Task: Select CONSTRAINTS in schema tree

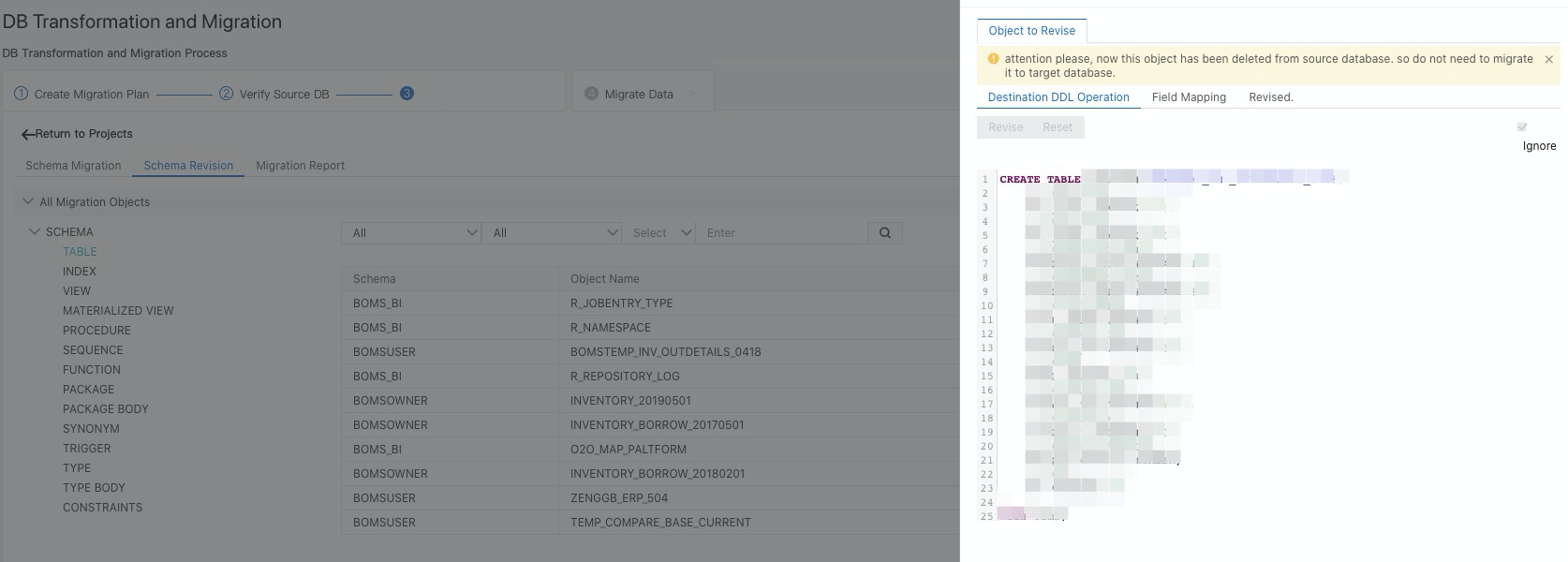Action: [x=102, y=508]
